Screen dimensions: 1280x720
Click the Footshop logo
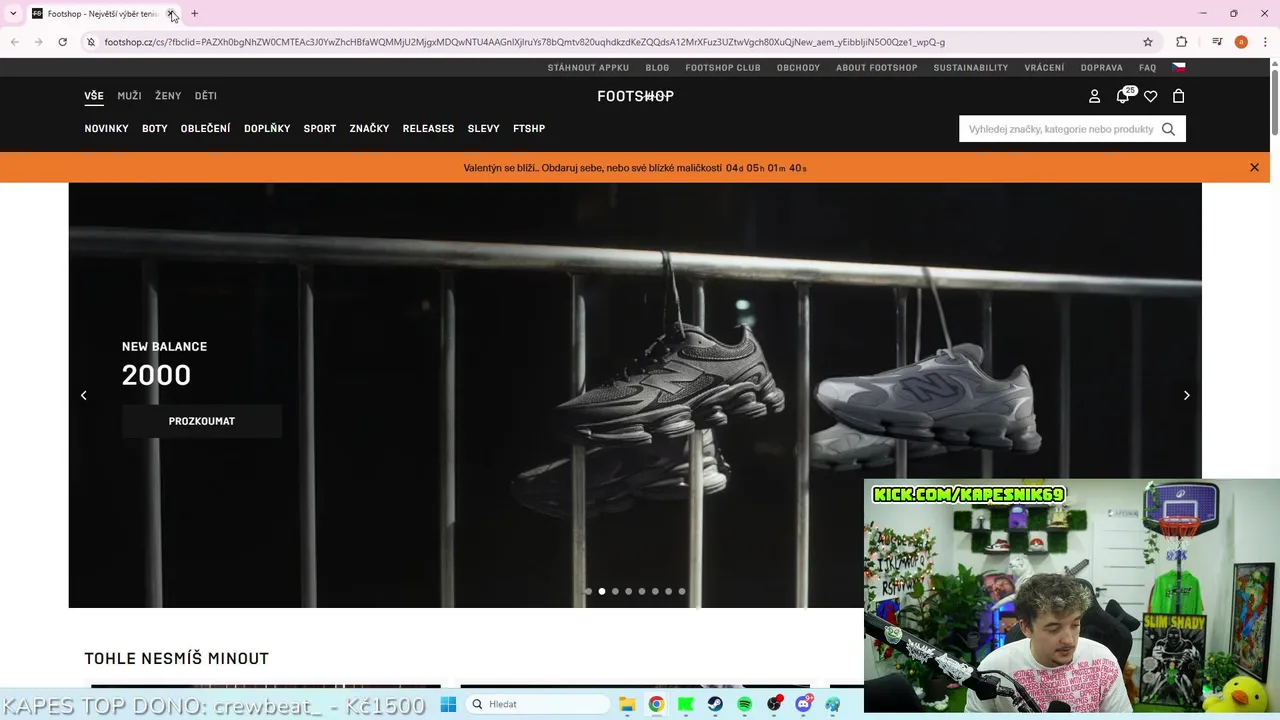pyautogui.click(x=635, y=96)
